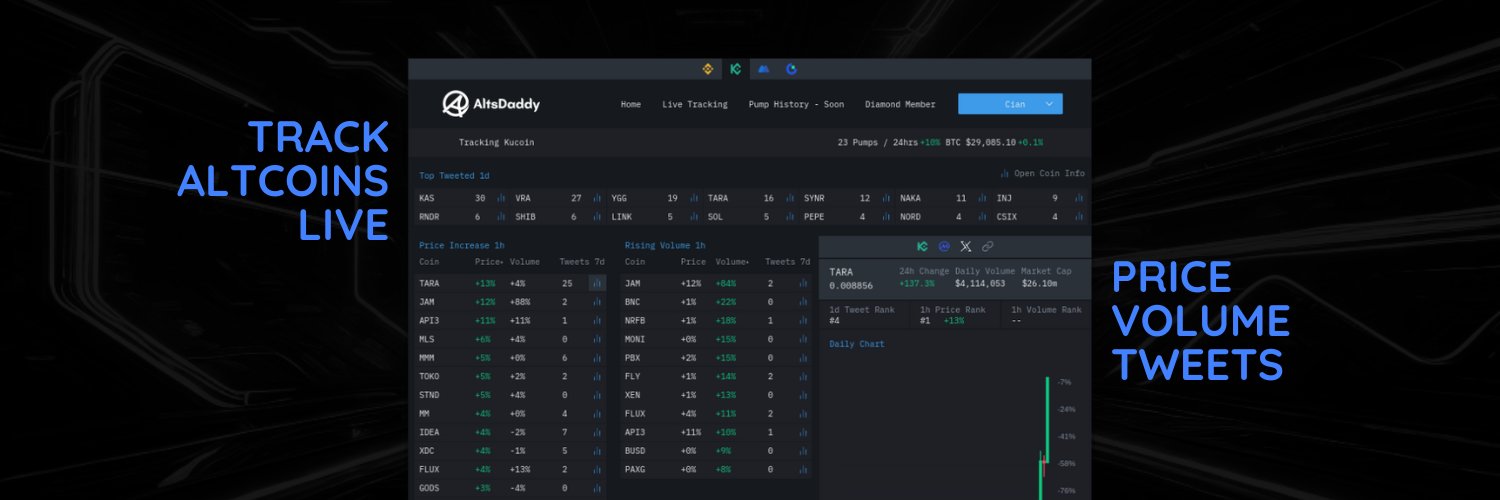Image resolution: width=1500 pixels, height=500 pixels.
Task: Click the Tracking Kucoin label
Action: click(496, 142)
